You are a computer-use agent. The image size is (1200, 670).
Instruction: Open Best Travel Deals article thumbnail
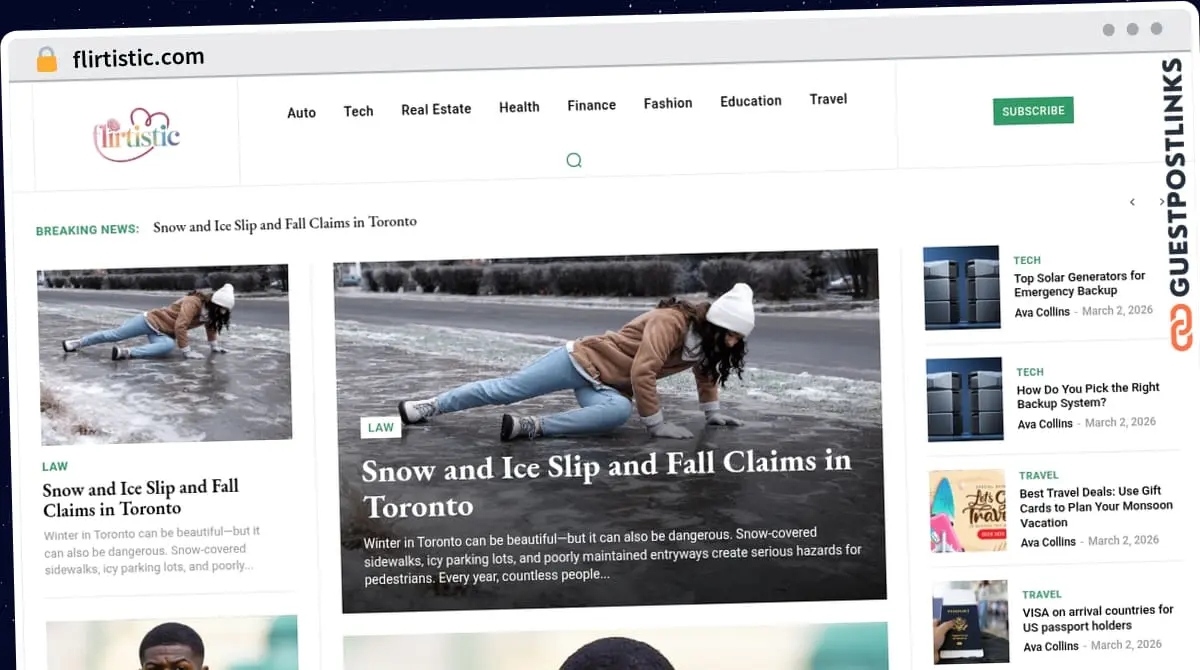(968, 511)
